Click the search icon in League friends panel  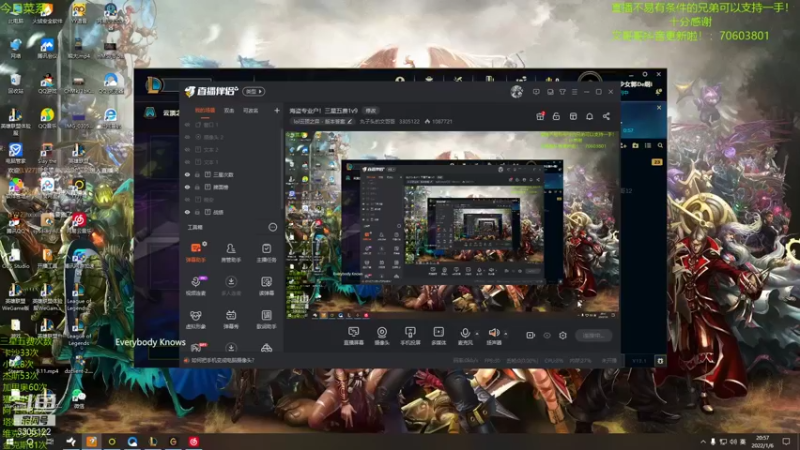(660, 145)
